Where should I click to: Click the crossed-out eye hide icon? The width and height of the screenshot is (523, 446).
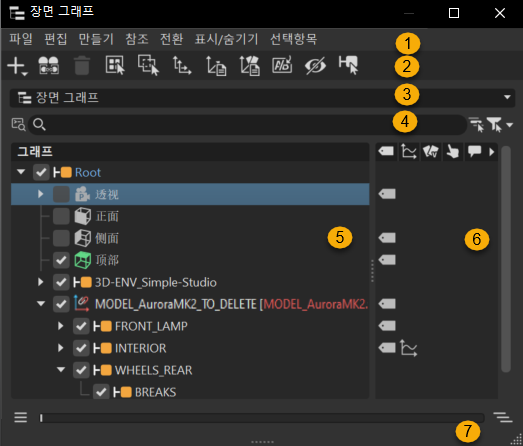[315, 65]
